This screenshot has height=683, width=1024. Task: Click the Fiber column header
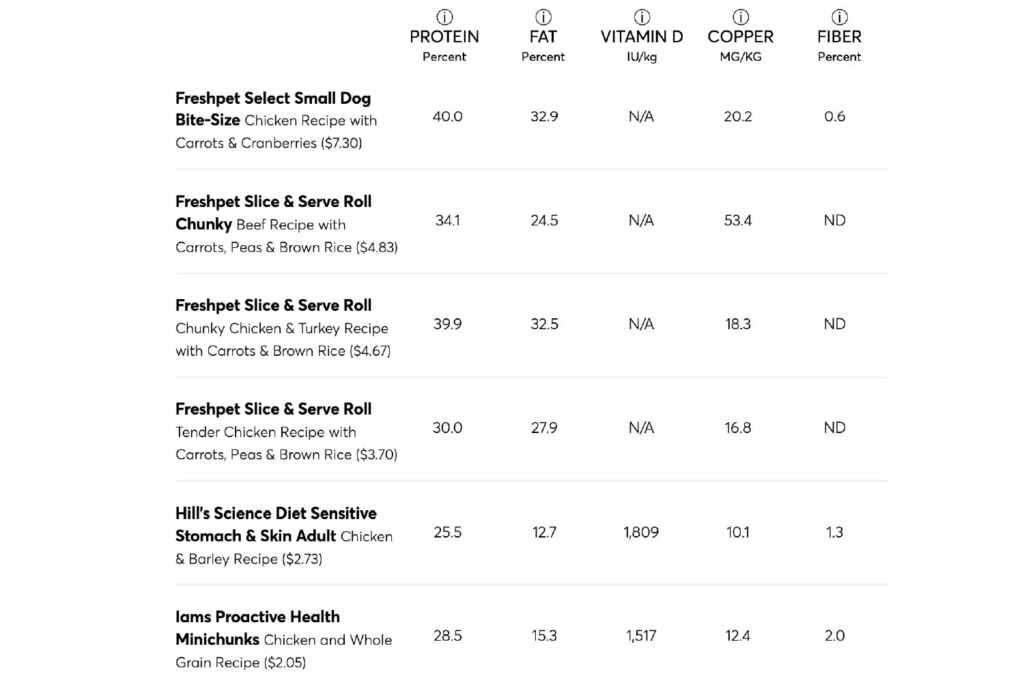[x=839, y=37]
